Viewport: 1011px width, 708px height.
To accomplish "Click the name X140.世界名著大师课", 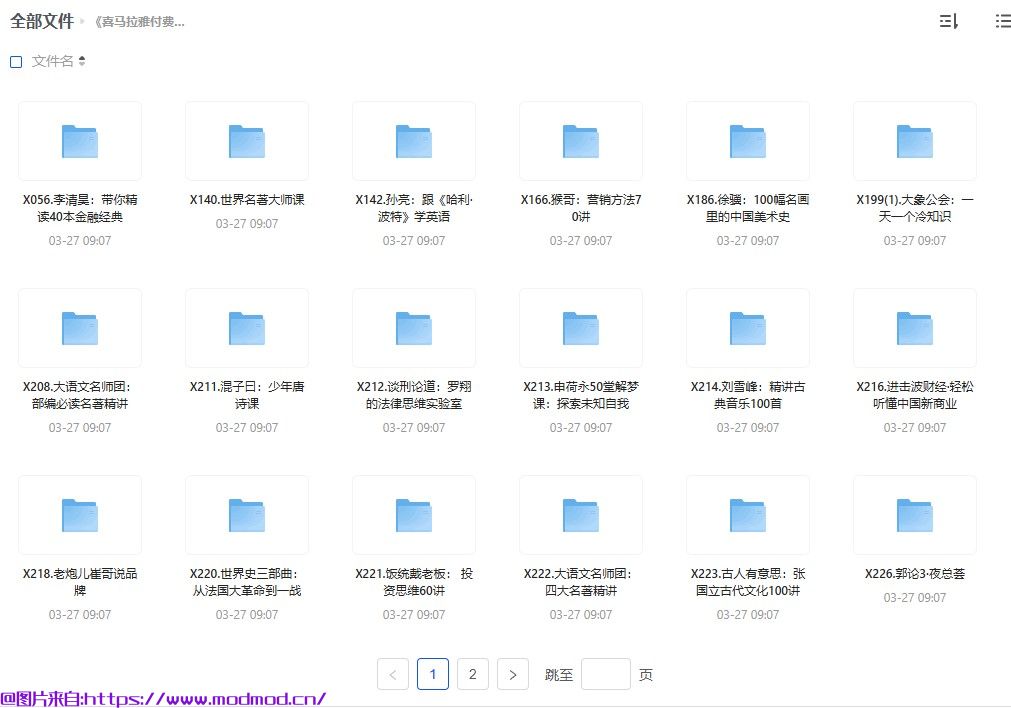I will tap(247, 200).
